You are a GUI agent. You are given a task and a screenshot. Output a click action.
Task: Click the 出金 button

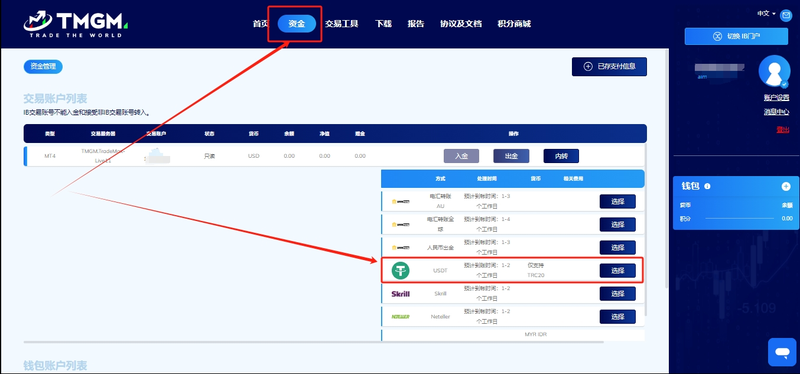[x=511, y=156]
